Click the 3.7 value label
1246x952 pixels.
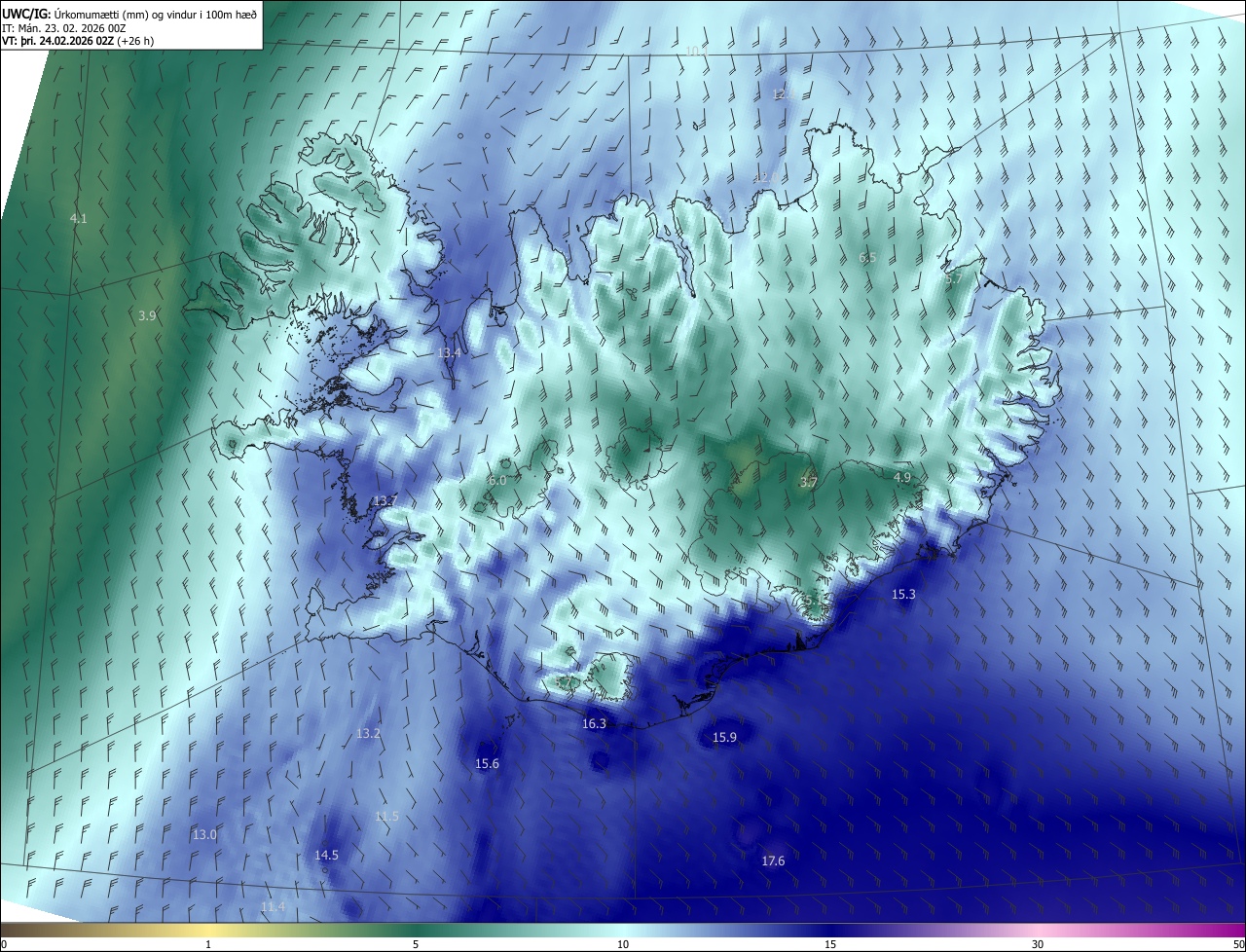click(x=808, y=482)
